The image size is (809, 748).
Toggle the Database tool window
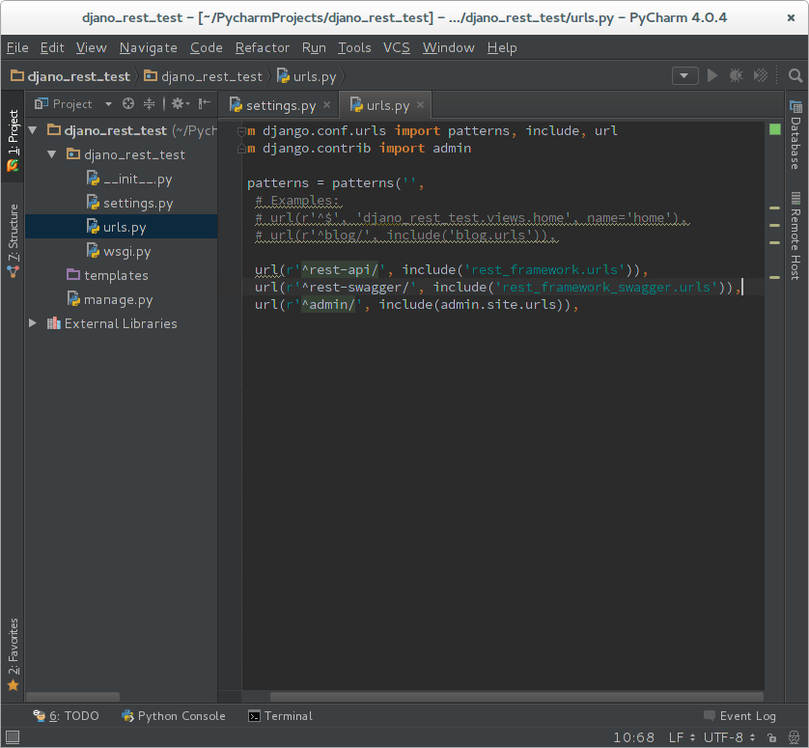[x=796, y=135]
